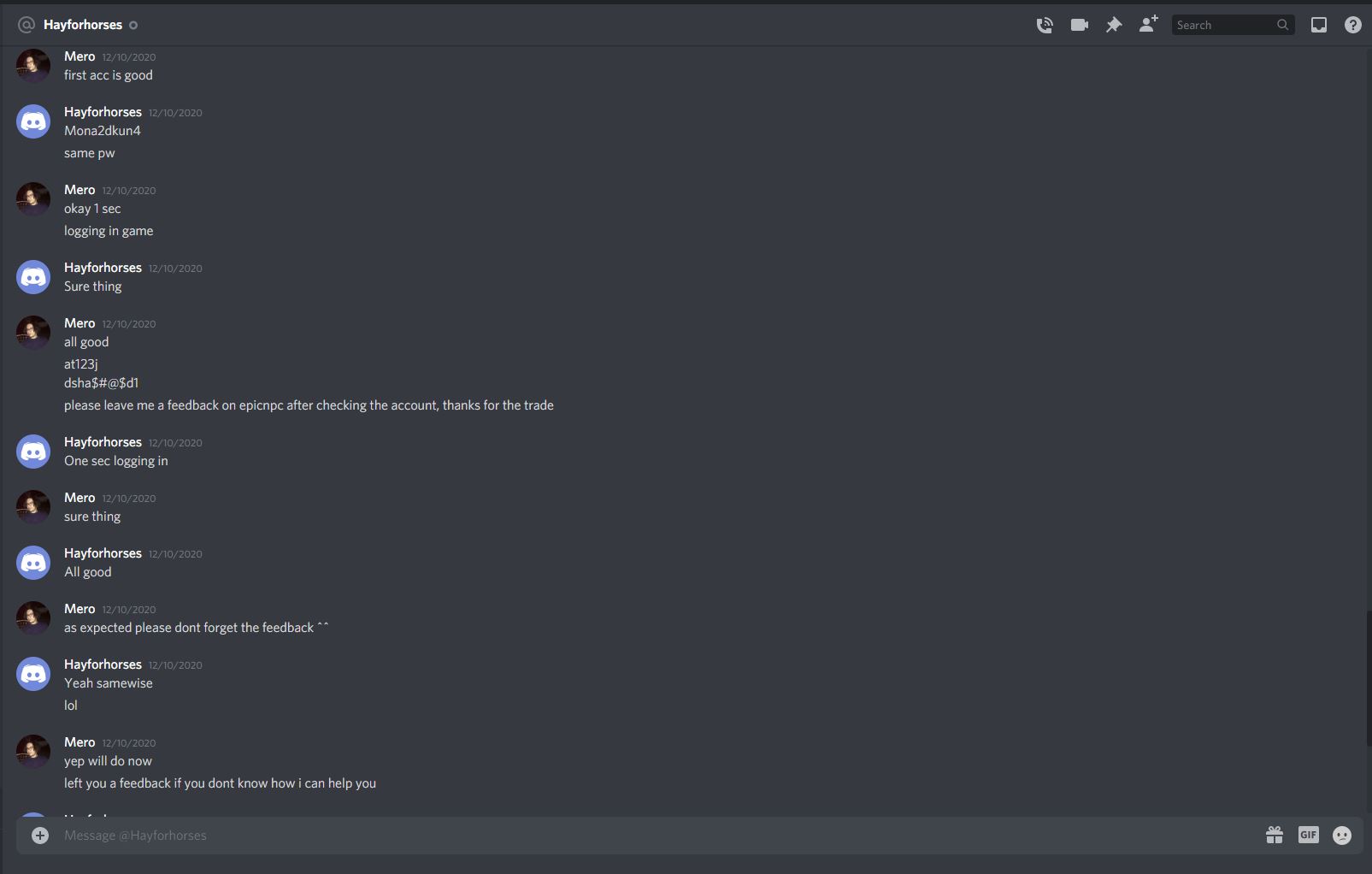1372x874 pixels.
Task: Click Mero's avatar on 'first acc is good'
Action: tap(33, 66)
